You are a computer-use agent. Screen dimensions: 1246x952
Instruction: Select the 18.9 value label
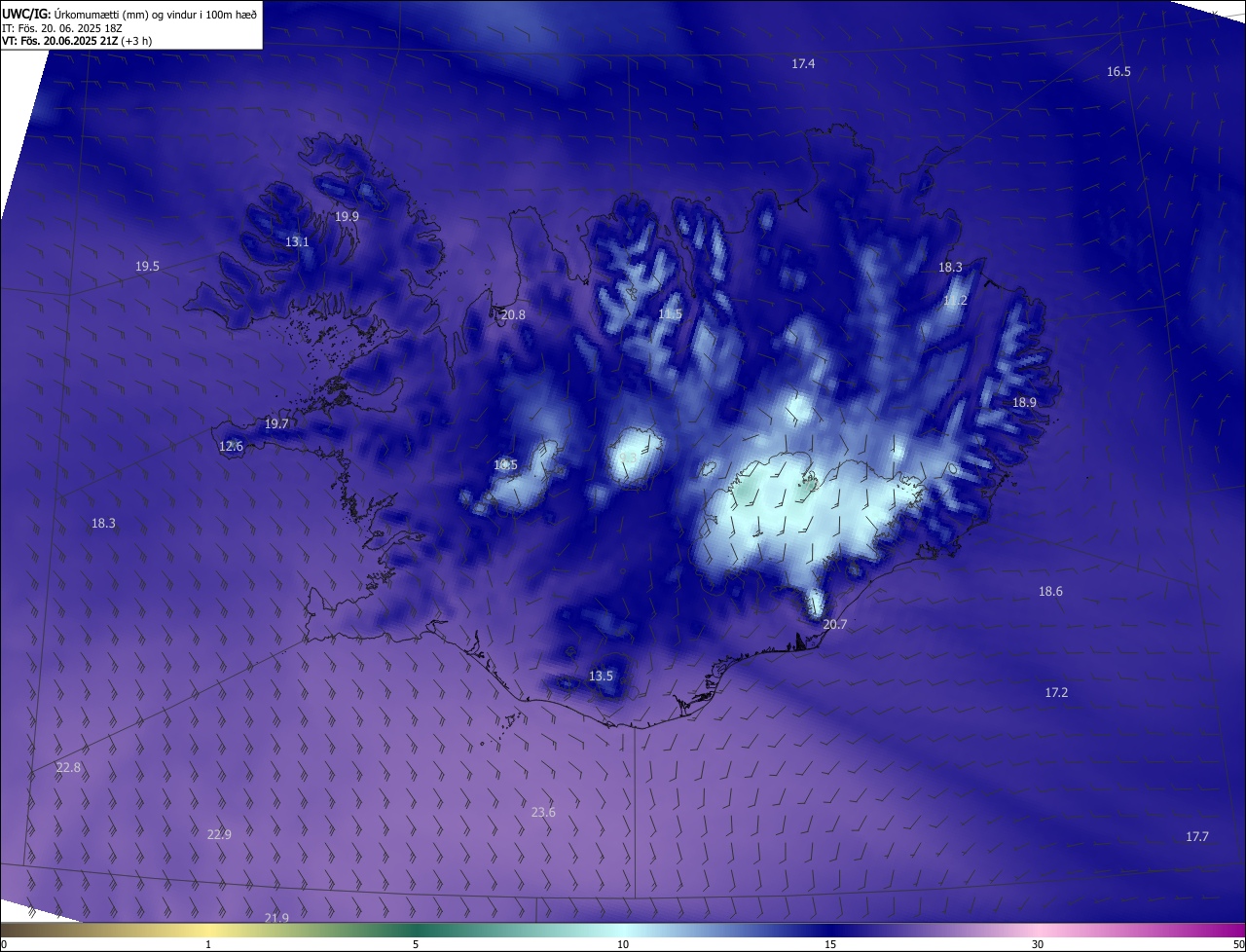click(1024, 402)
